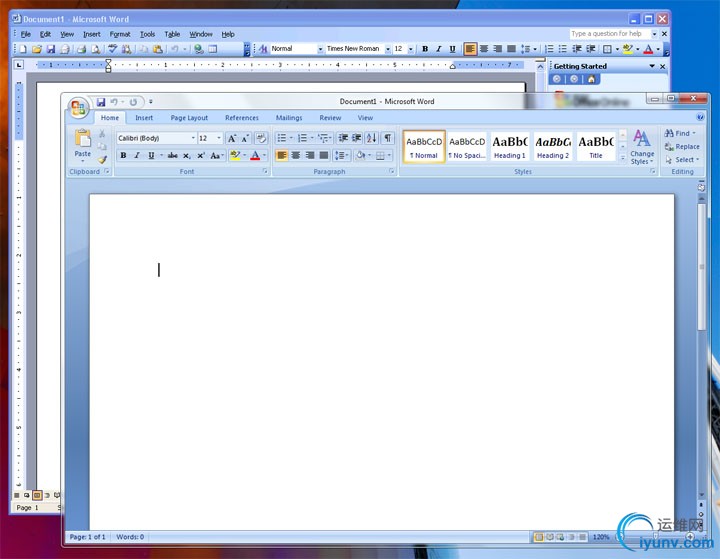
Task: Enable center alignment in the ribbon Paragraph group
Action: (x=296, y=156)
